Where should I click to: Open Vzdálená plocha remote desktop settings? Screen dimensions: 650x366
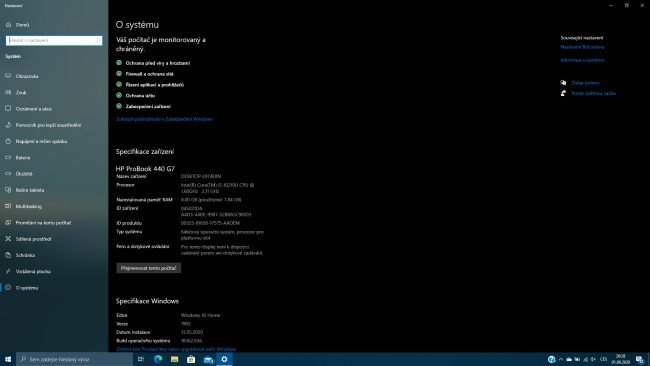point(28,271)
